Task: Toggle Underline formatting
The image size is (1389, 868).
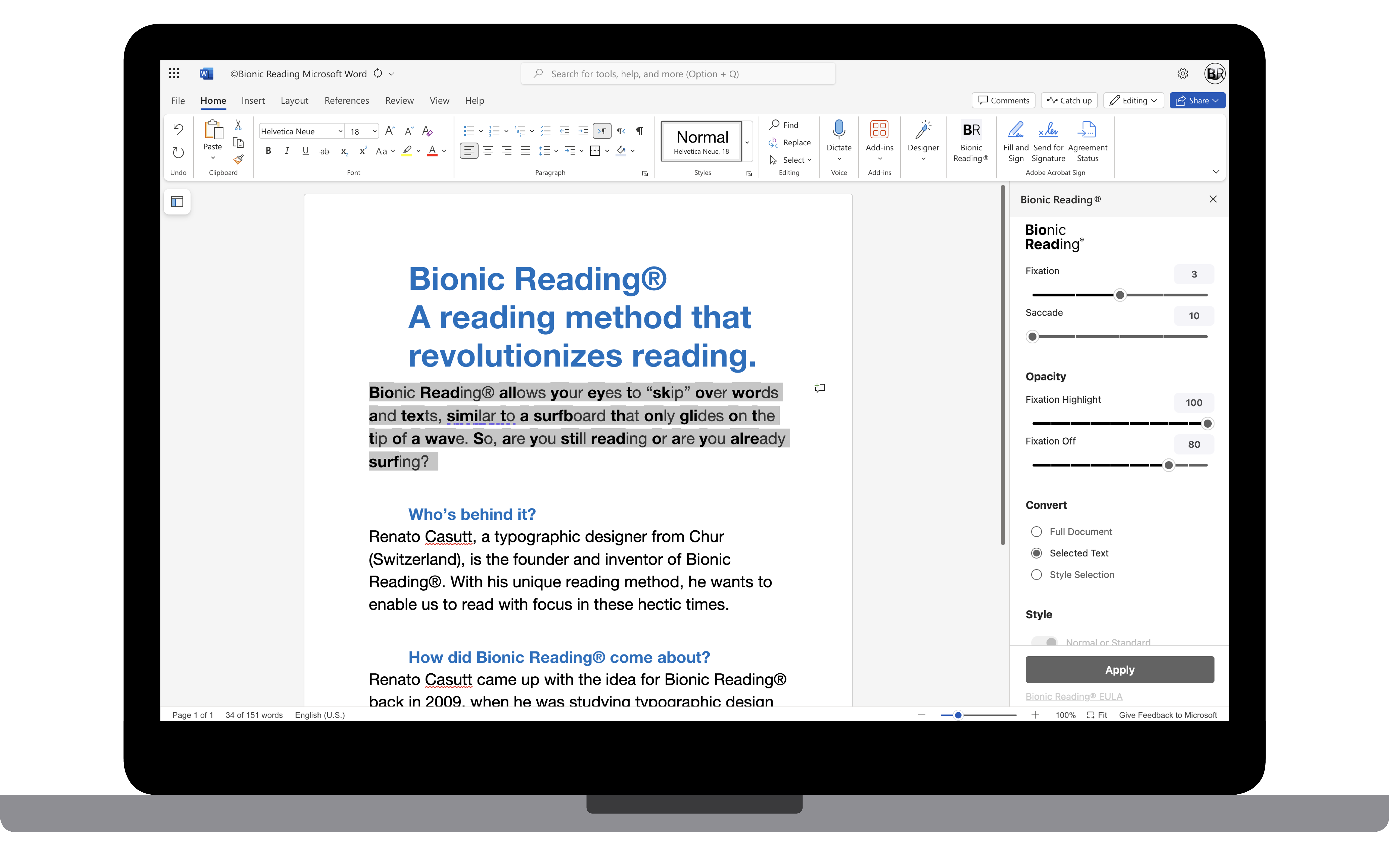Action: [x=306, y=151]
